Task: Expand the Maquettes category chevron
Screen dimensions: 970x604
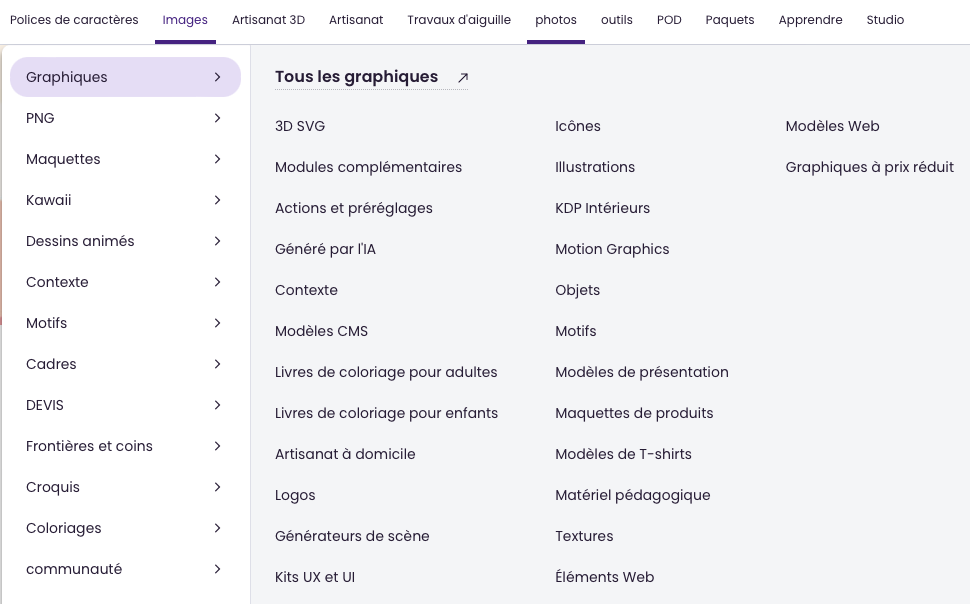Action: pos(217,159)
